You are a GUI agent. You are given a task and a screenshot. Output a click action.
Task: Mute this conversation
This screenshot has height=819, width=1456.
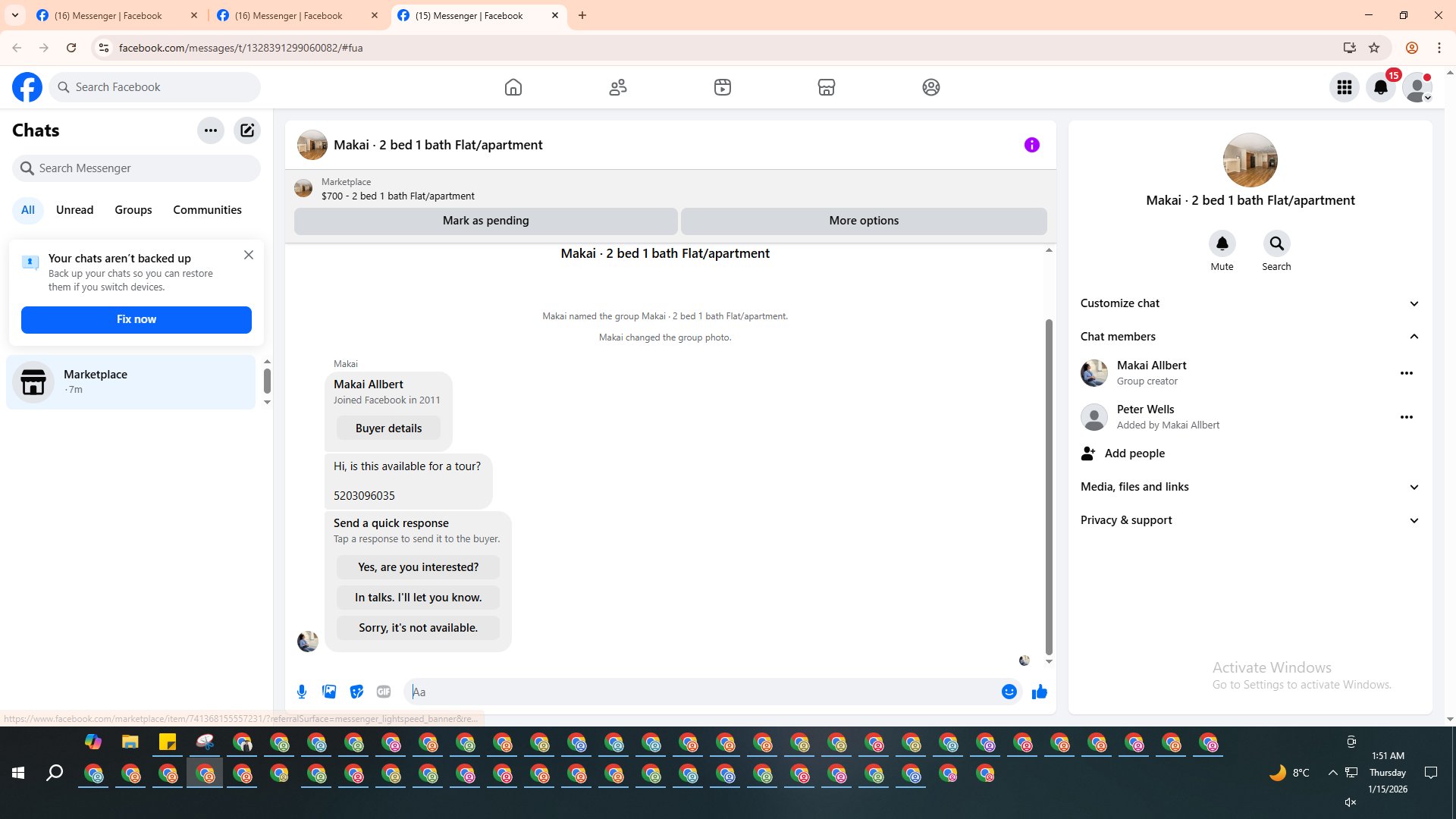pyautogui.click(x=1222, y=244)
